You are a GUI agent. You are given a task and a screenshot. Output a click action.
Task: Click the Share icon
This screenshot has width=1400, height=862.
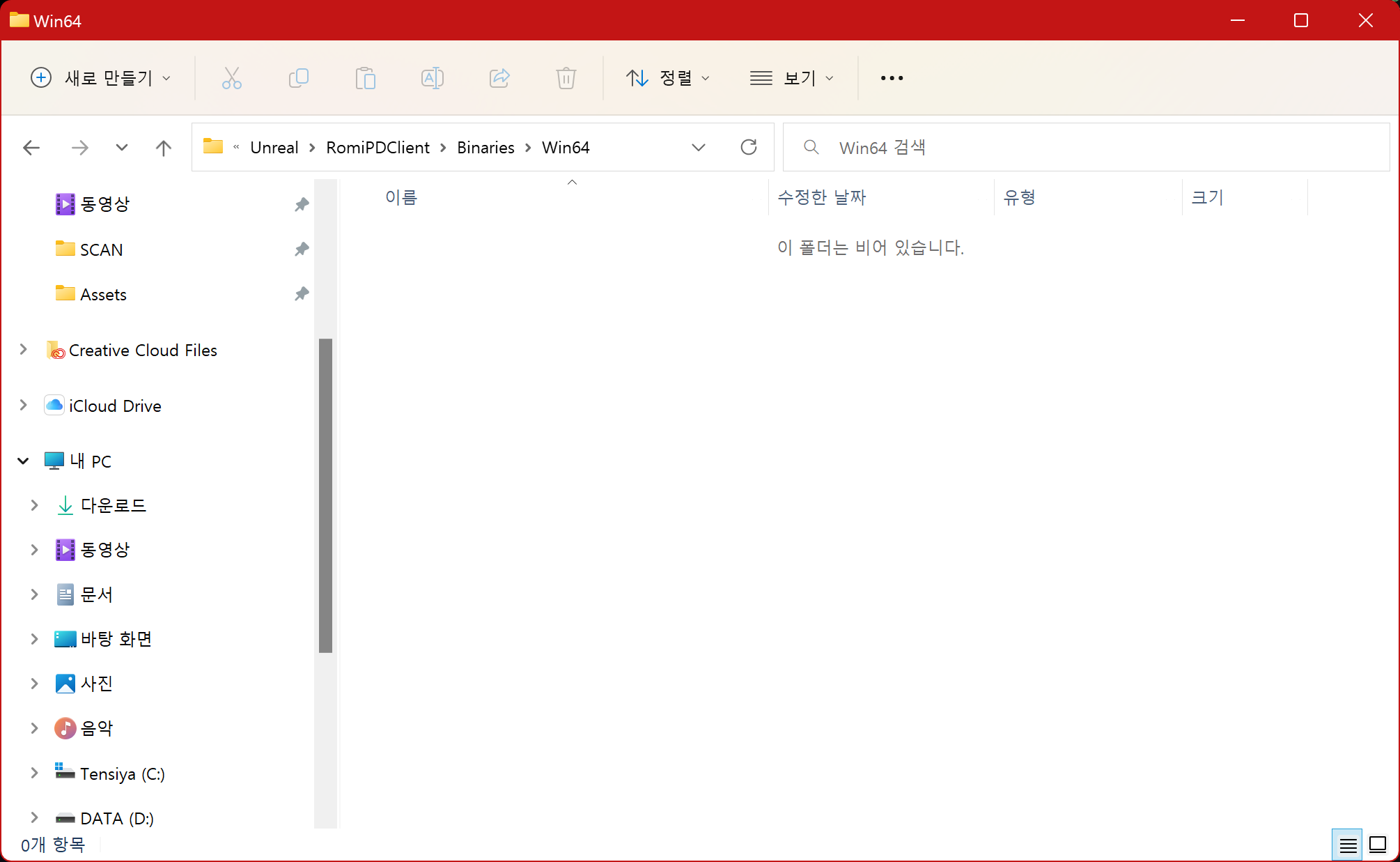point(499,78)
